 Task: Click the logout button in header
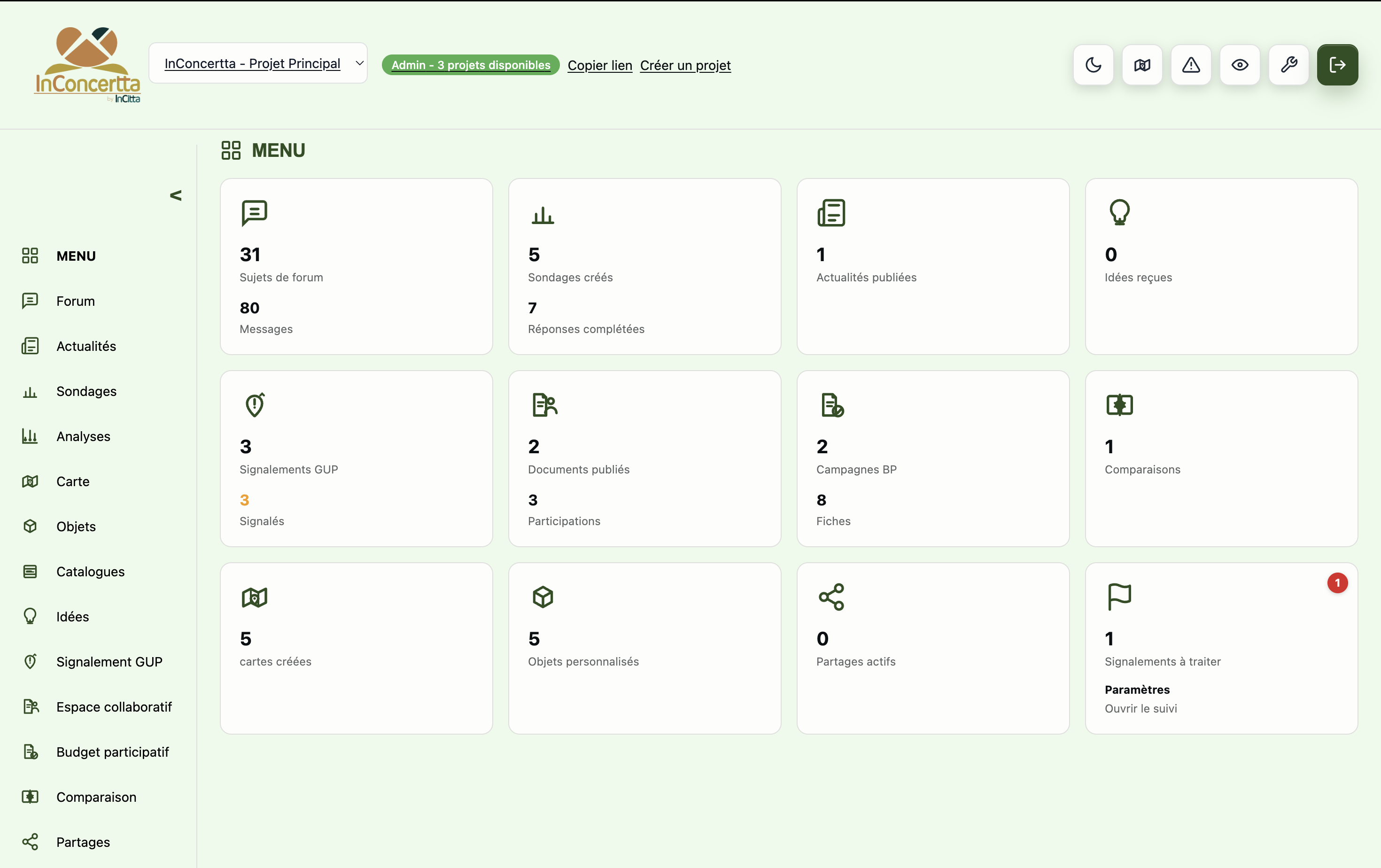click(x=1337, y=65)
